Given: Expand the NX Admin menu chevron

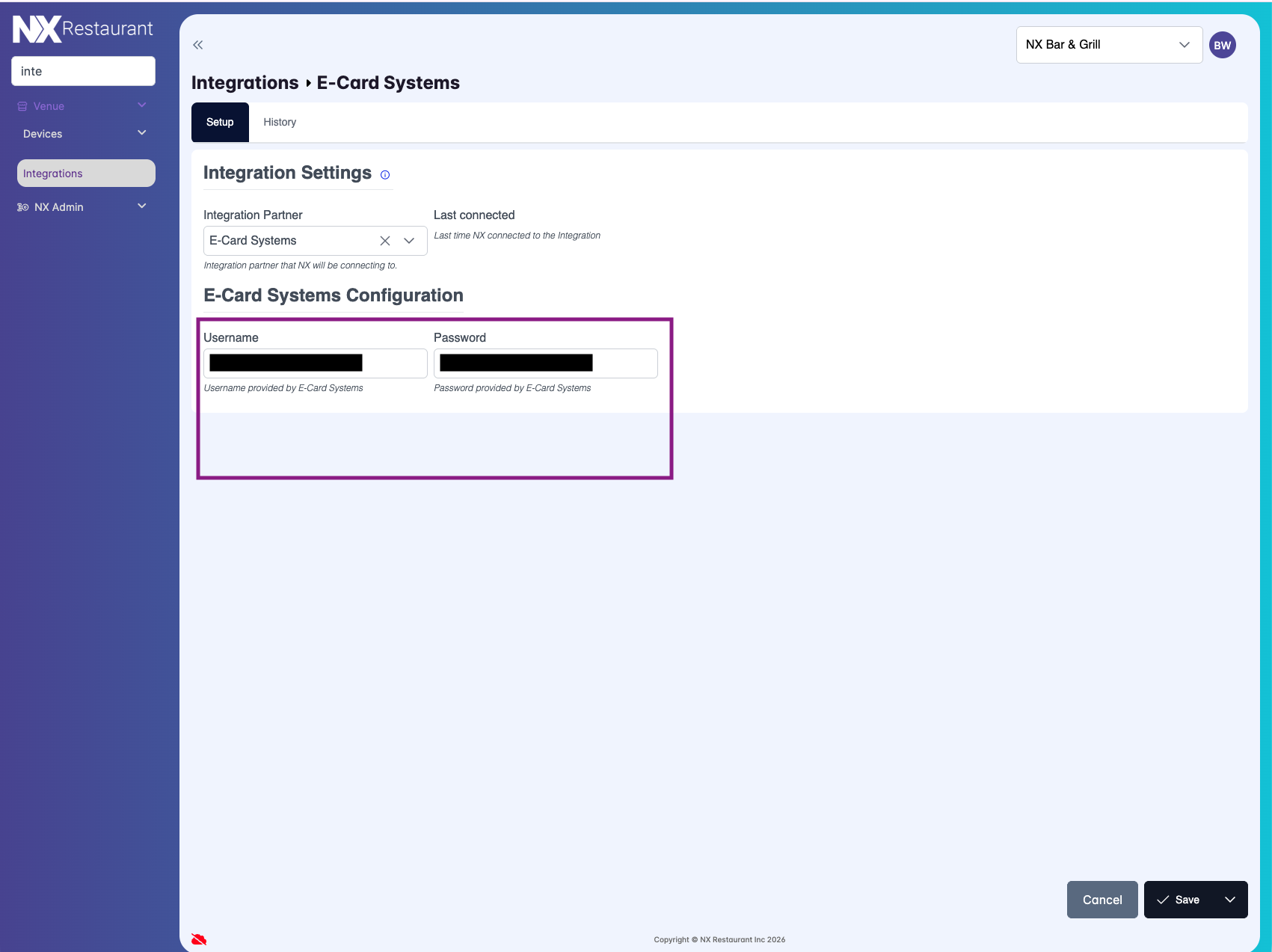Looking at the screenshot, I should (x=142, y=206).
